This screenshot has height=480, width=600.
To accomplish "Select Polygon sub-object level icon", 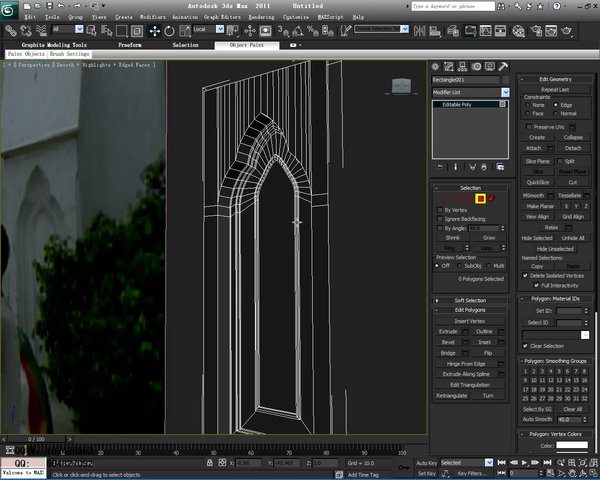I will point(480,198).
